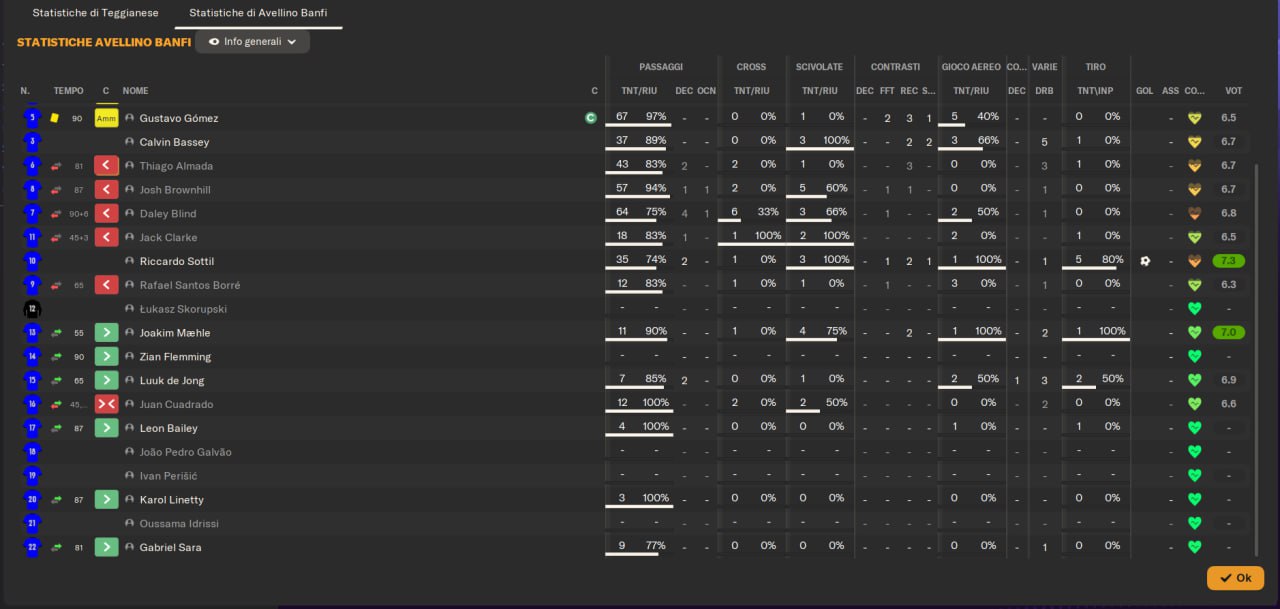Open the Info generali view dropdown
Screen dimensions: 1280x609
253,42
